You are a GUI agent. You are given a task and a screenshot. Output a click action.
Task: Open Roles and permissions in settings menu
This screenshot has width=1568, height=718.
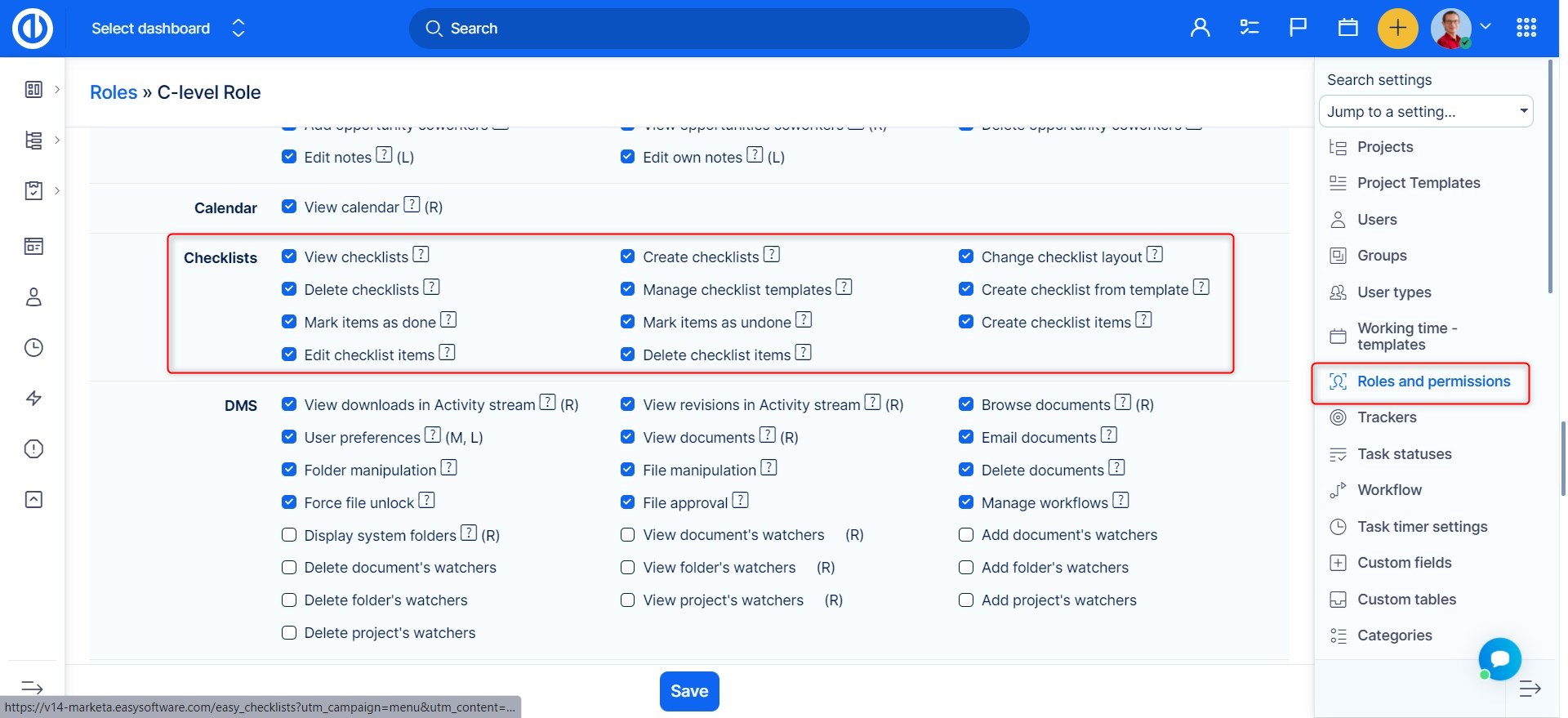pos(1433,381)
